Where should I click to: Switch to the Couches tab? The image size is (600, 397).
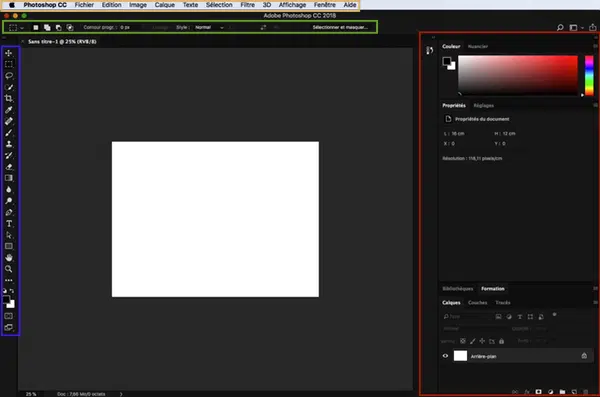[x=478, y=302]
